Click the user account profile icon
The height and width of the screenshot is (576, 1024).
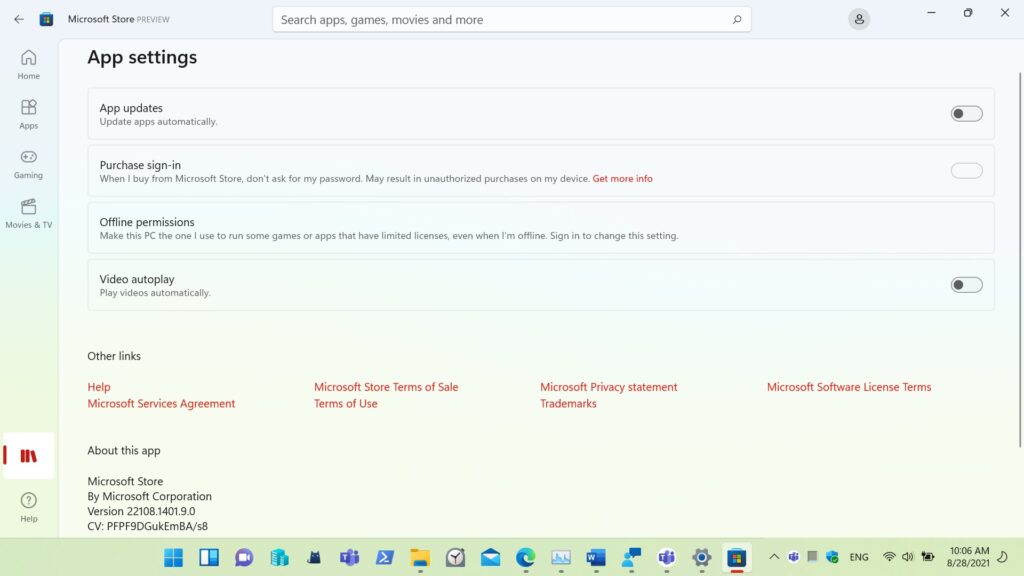pyautogui.click(x=858, y=19)
